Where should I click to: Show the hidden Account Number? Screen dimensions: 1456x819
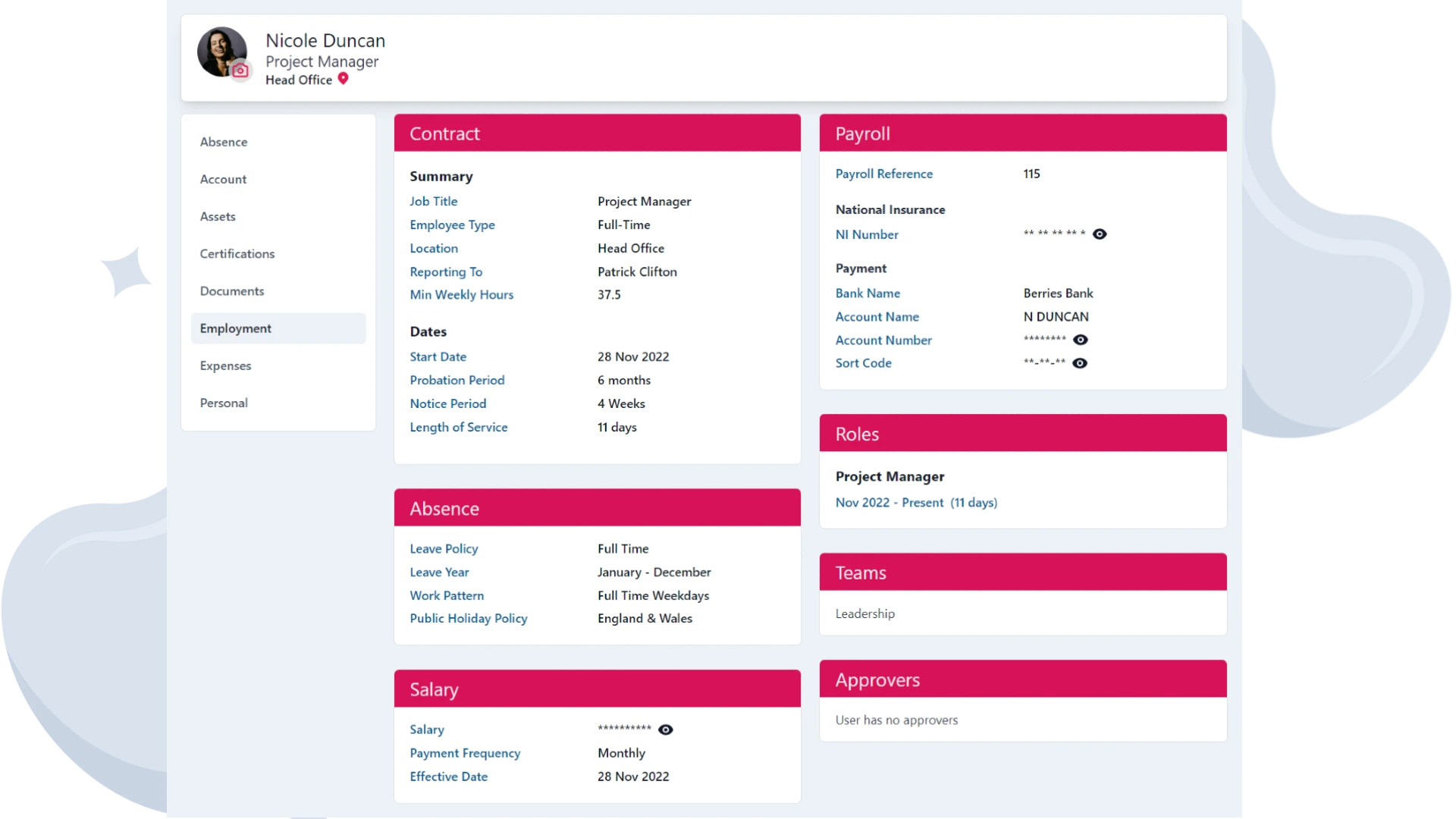[1080, 340]
